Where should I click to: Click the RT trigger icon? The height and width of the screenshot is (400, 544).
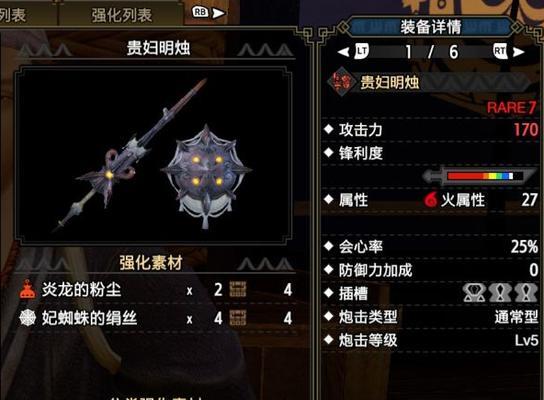(x=500, y=52)
